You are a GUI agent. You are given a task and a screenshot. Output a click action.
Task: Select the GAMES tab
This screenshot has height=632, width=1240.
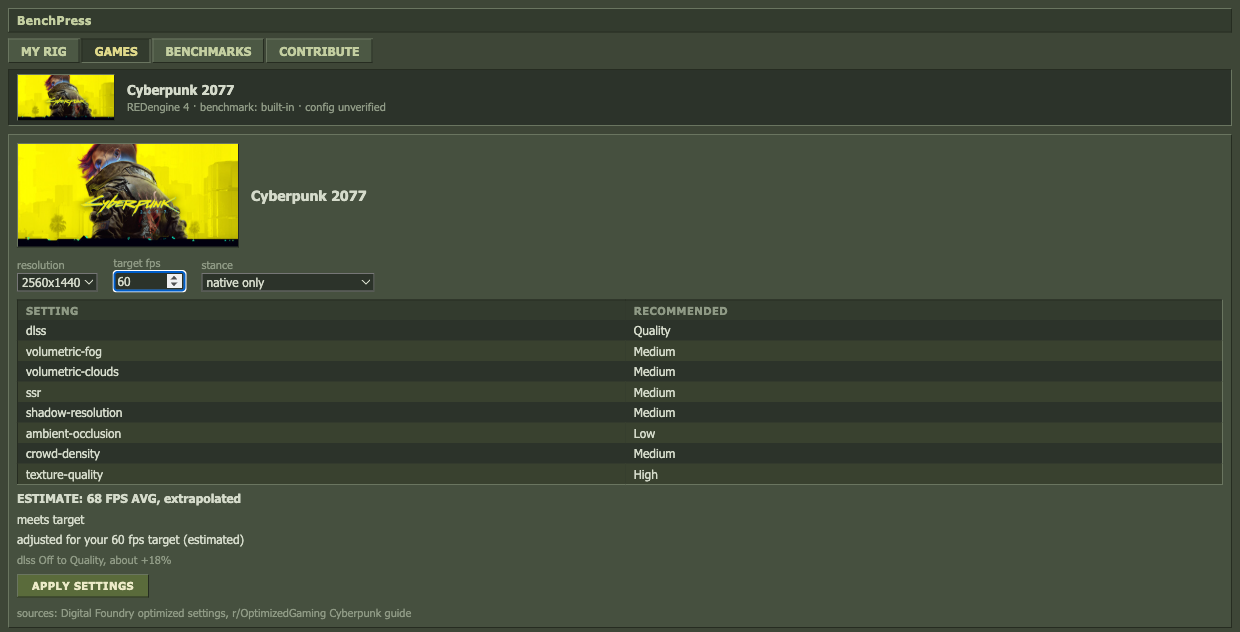116,51
